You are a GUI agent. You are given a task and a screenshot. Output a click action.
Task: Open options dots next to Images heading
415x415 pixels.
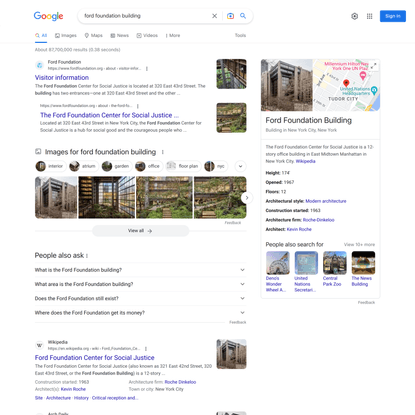coord(163,152)
